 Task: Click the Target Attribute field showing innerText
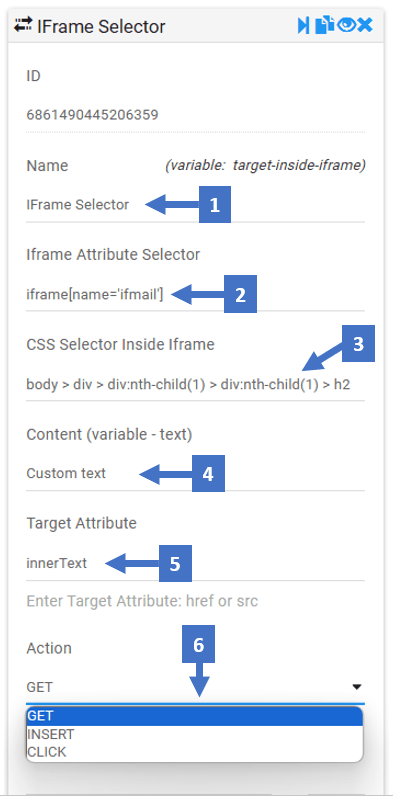195,563
